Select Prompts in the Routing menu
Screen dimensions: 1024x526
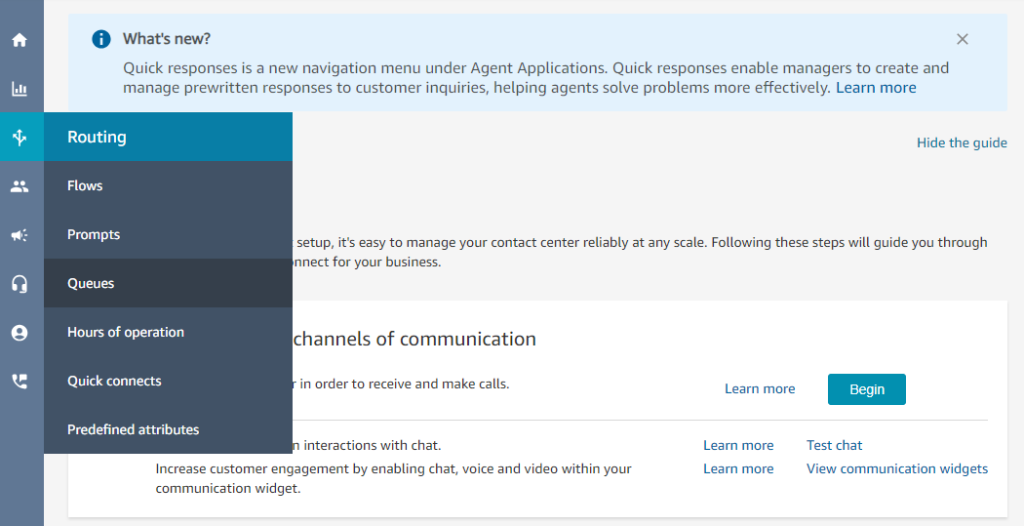93,235
